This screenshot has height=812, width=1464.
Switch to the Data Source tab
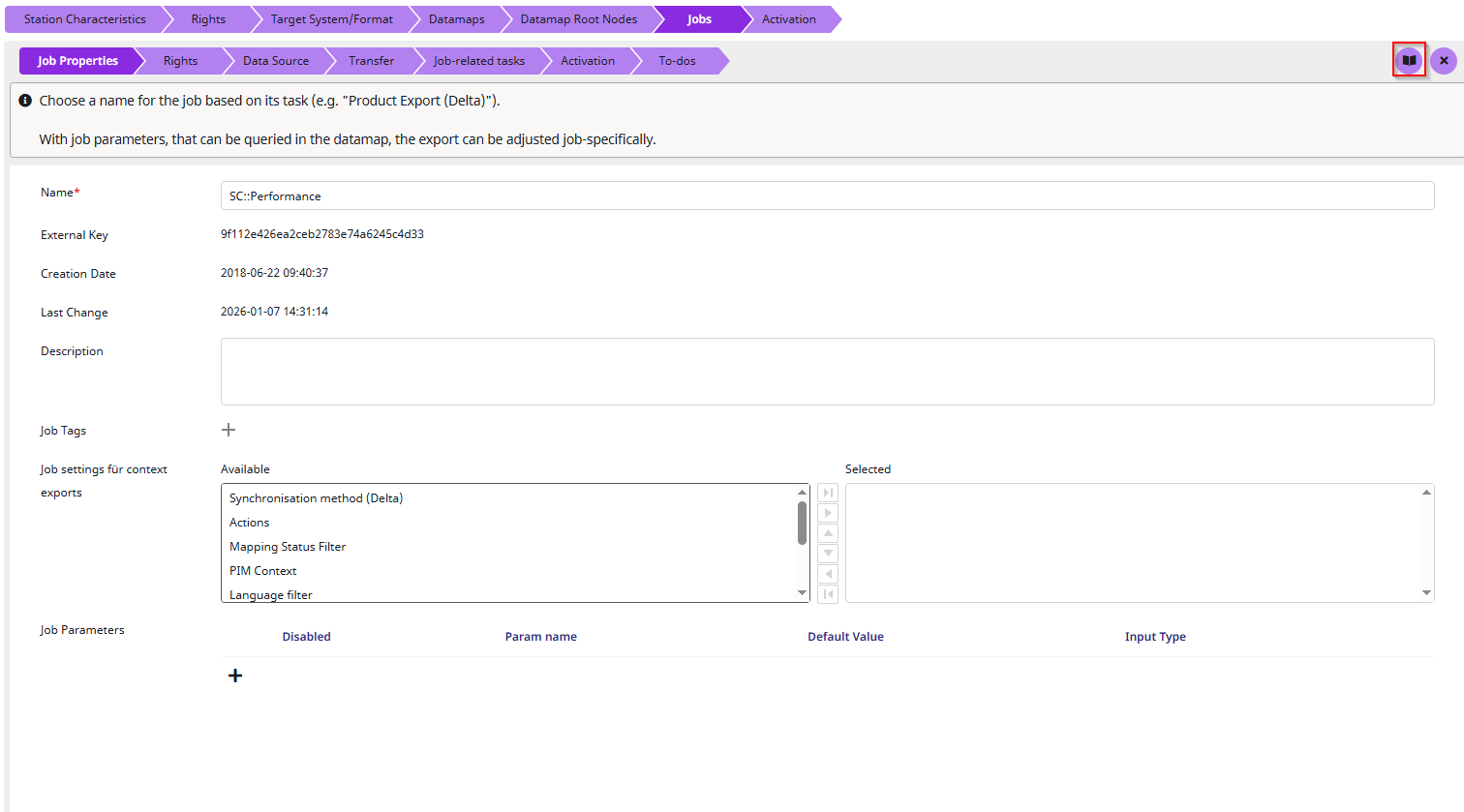(276, 61)
